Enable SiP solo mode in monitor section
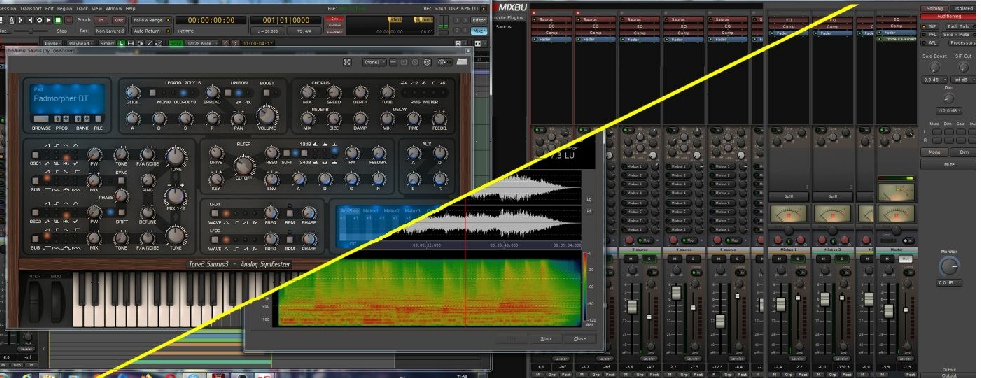The width and height of the screenshot is (981, 378). (x=929, y=26)
